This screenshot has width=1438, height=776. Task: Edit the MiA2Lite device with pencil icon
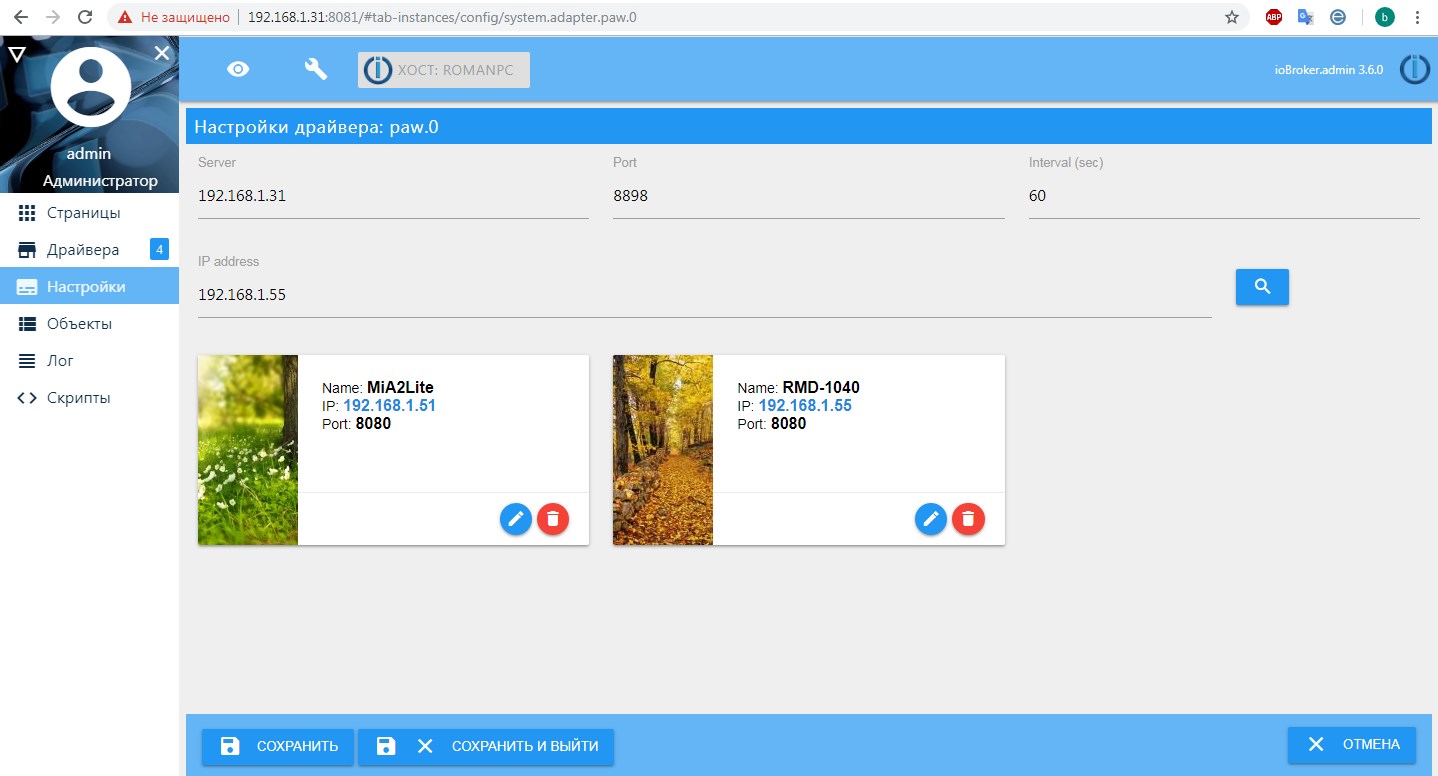coord(516,519)
